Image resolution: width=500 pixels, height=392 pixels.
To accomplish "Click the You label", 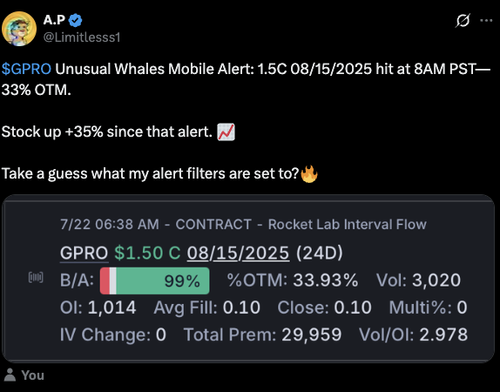I will click(33, 375).
